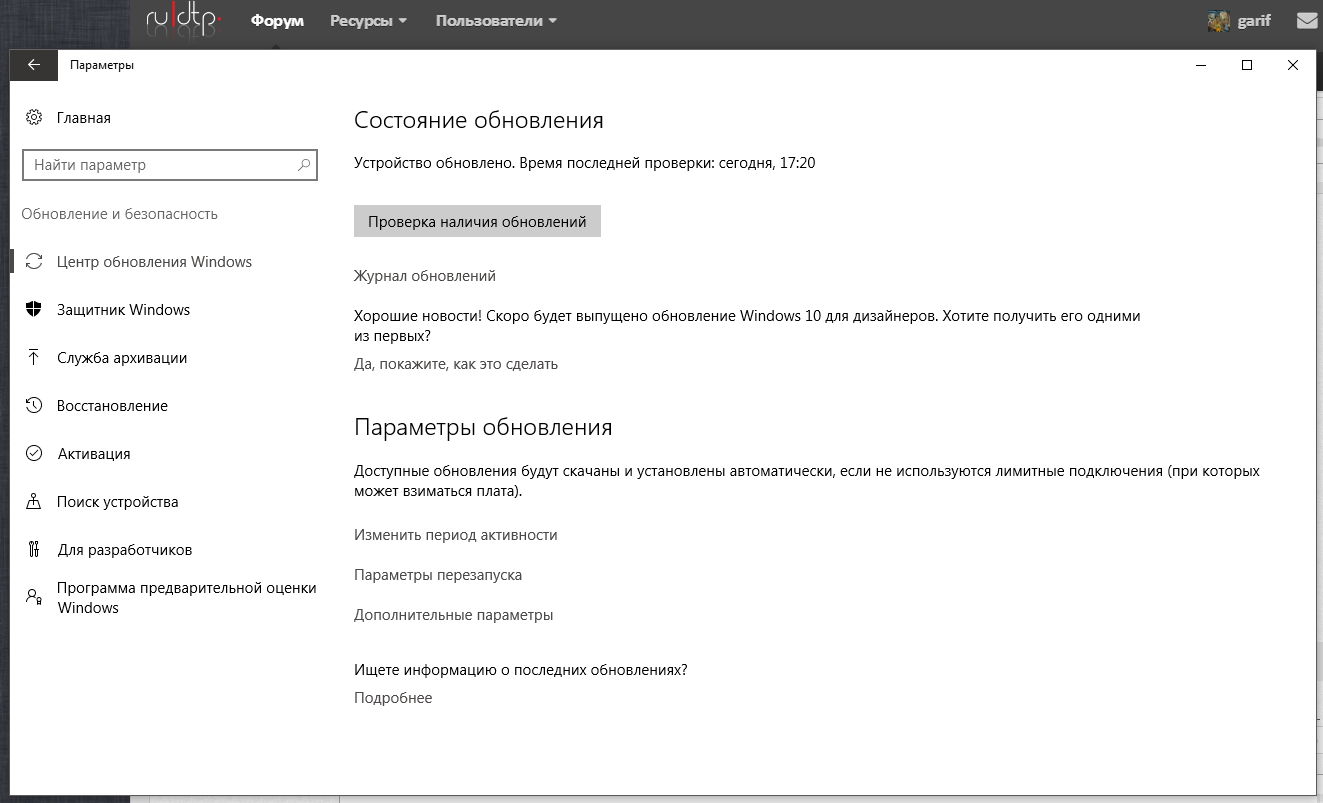This screenshot has height=803, width=1323.
Task: Click the Защитник Windows shield icon
Action: click(x=34, y=310)
